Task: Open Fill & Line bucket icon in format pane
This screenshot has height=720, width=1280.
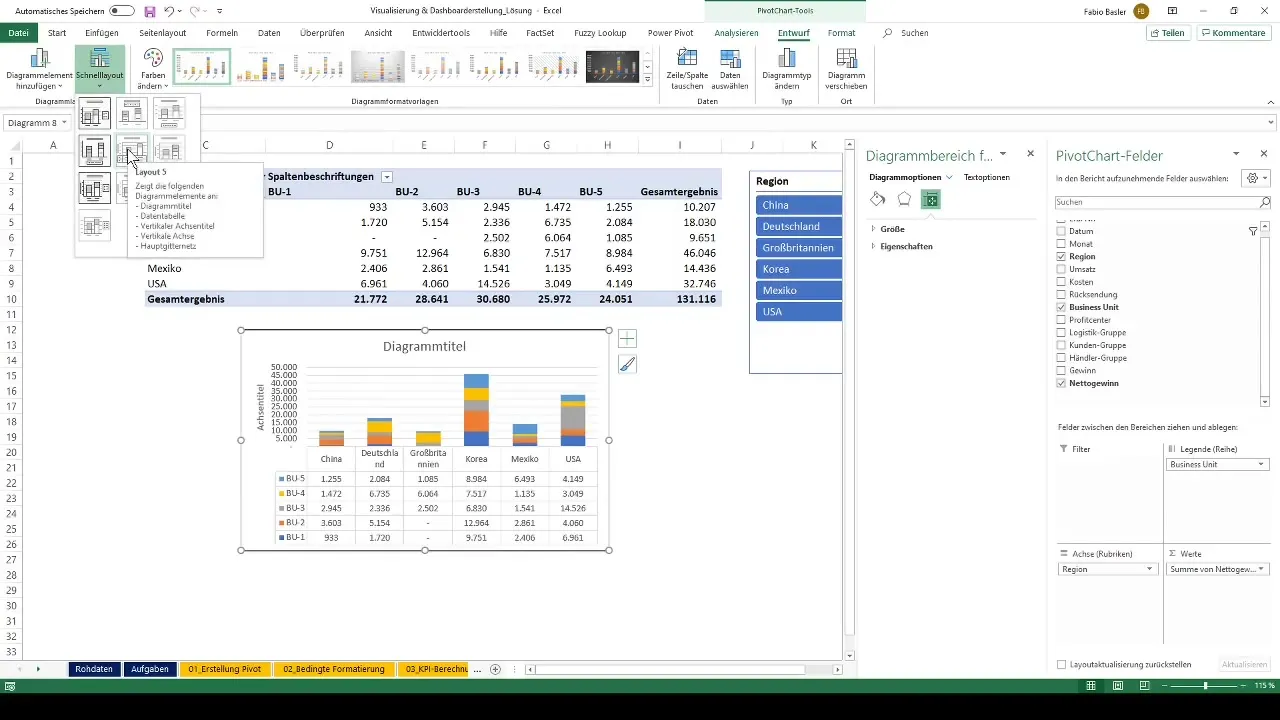Action: (x=878, y=199)
